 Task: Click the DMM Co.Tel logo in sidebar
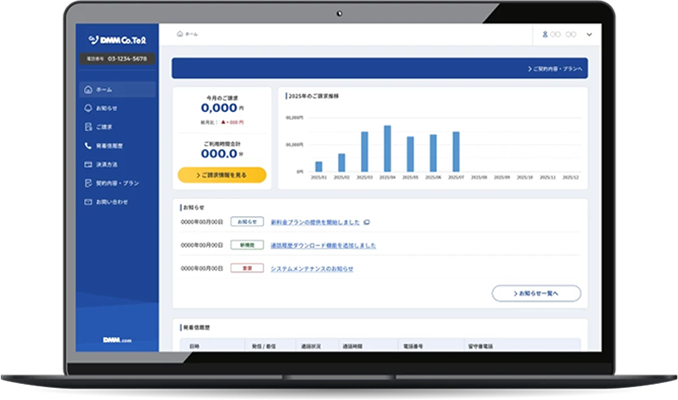point(117,40)
